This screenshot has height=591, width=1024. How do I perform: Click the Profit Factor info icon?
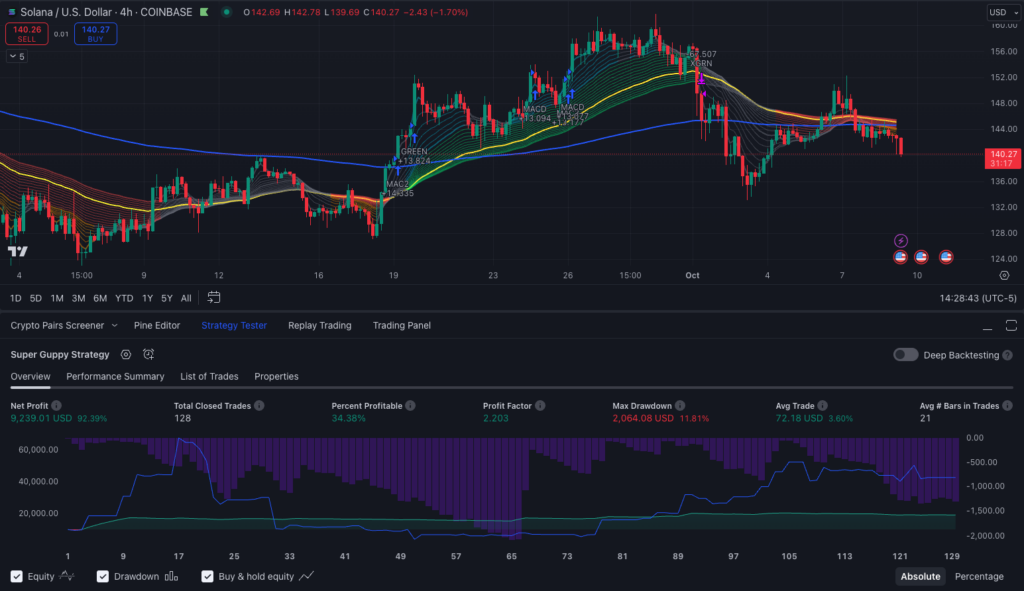click(540, 406)
